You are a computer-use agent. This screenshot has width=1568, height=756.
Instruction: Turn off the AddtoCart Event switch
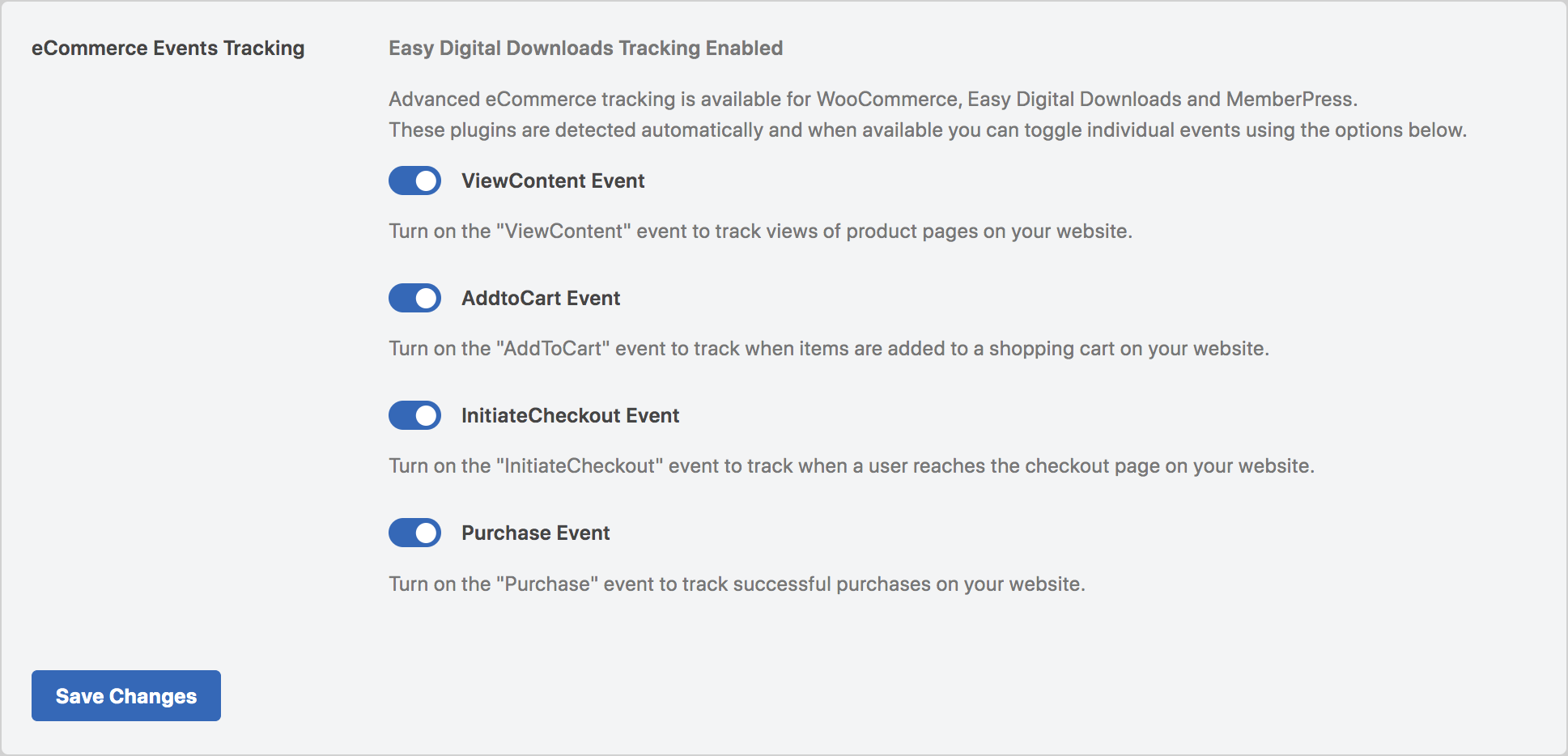coord(414,298)
